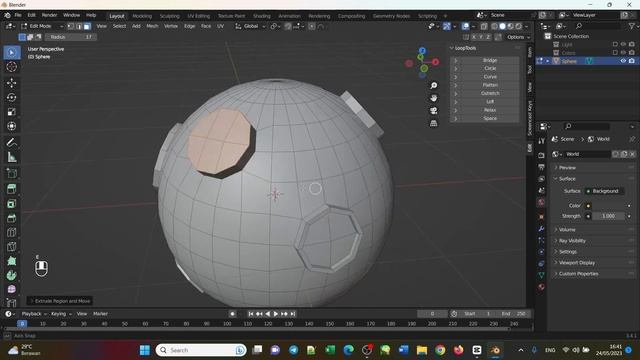Select the Loop Cut tool

click(x=12, y=232)
